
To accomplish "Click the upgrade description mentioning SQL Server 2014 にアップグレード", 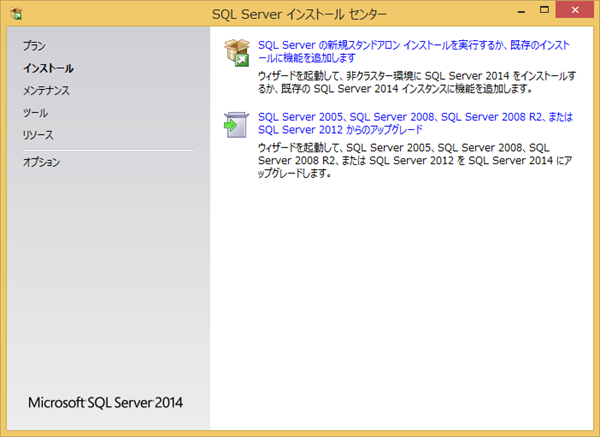I will tap(415, 160).
